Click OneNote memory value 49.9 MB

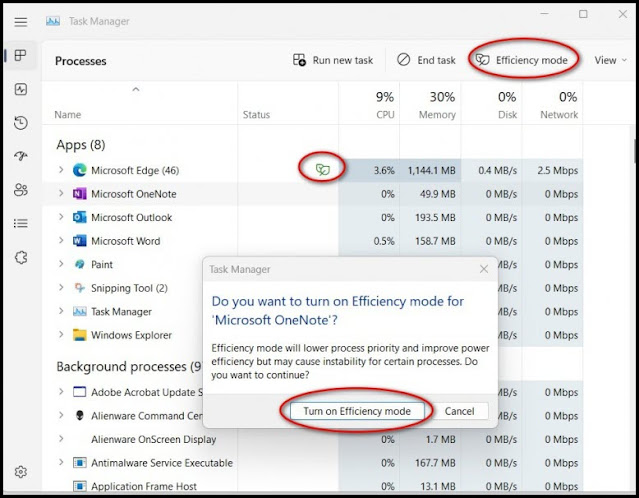coord(437,194)
